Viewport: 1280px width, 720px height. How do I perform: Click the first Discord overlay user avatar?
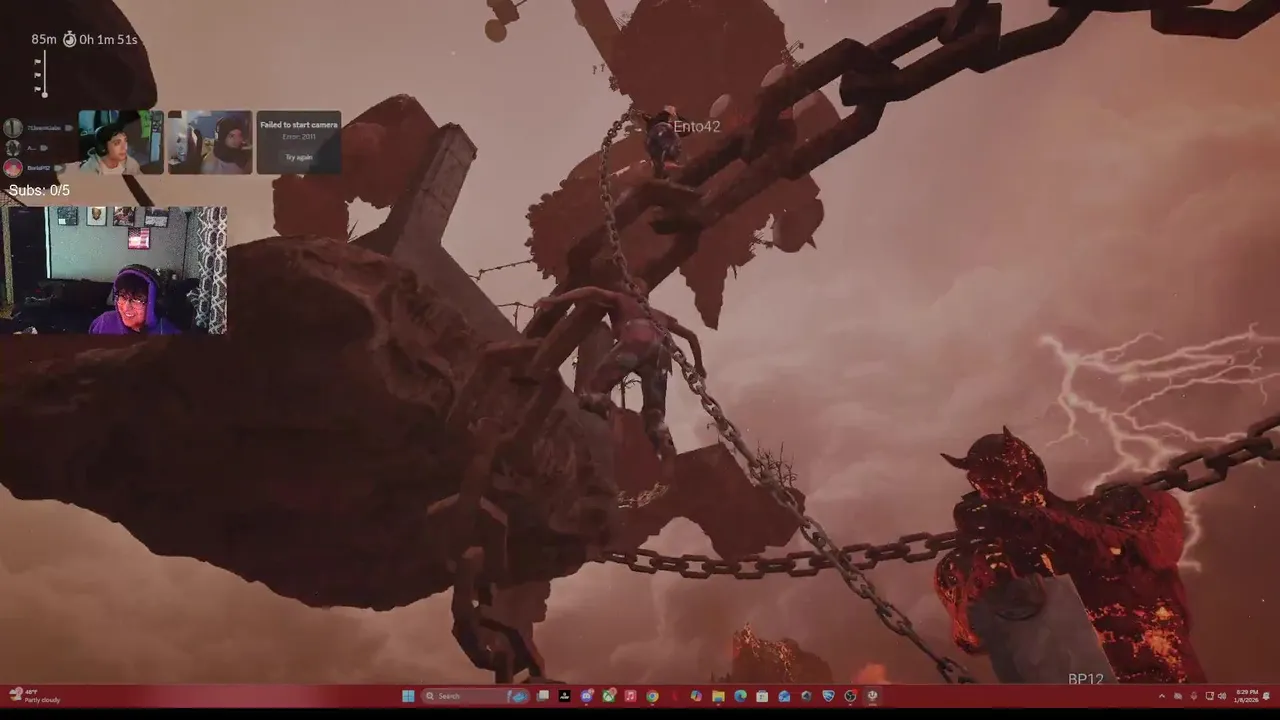13,128
